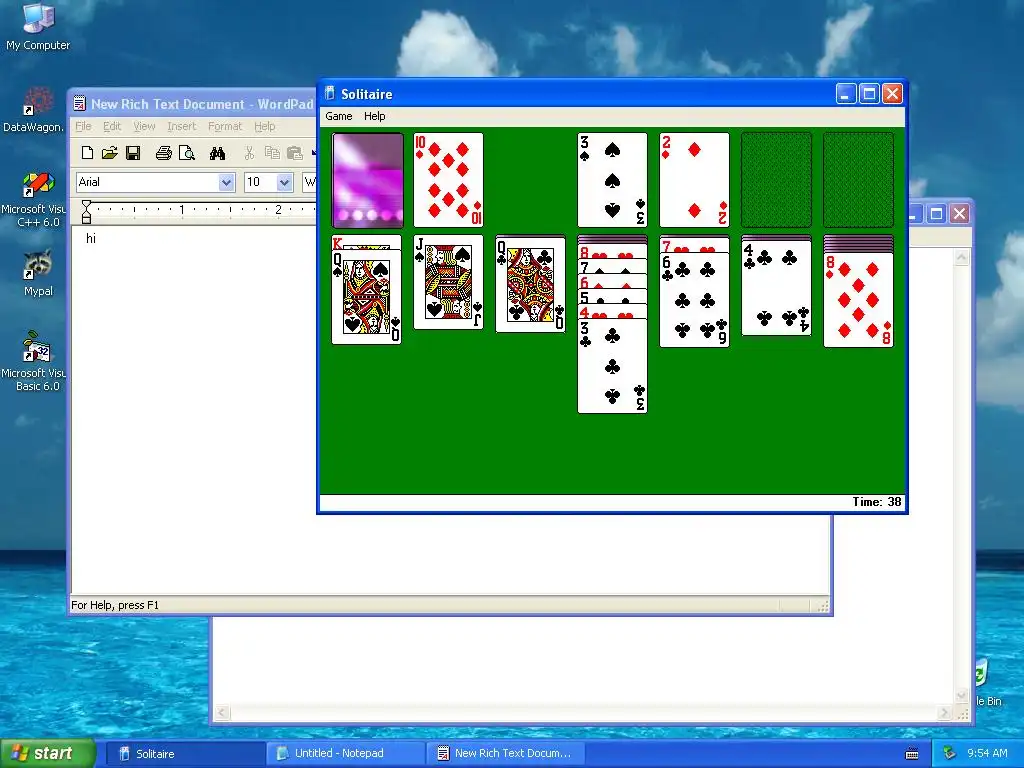The height and width of the screenshot is (768, 1024).
Task: Open Mypal desktop shortcut
Action: 38,273
